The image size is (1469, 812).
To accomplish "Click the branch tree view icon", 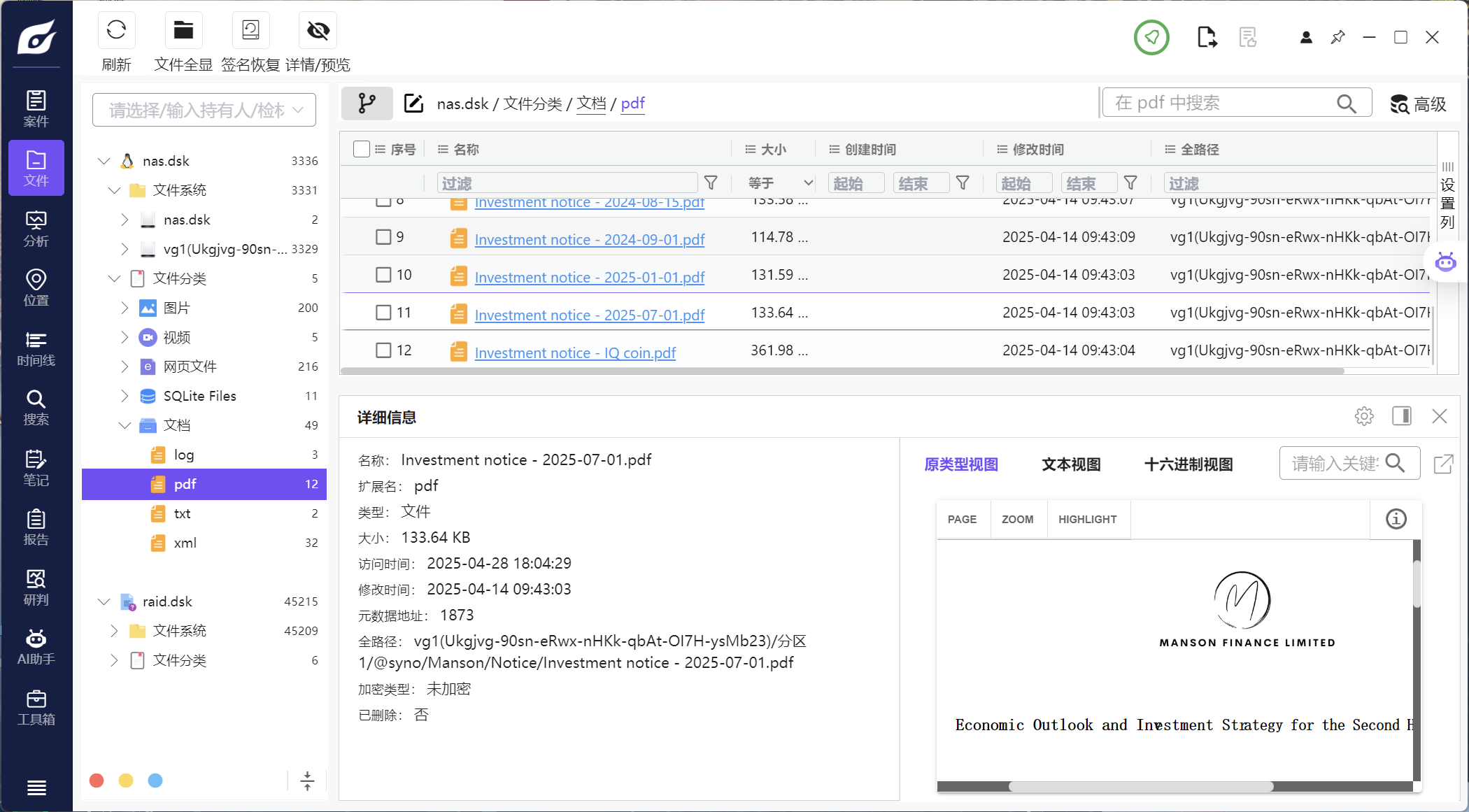I will click(x=367, y=104).
